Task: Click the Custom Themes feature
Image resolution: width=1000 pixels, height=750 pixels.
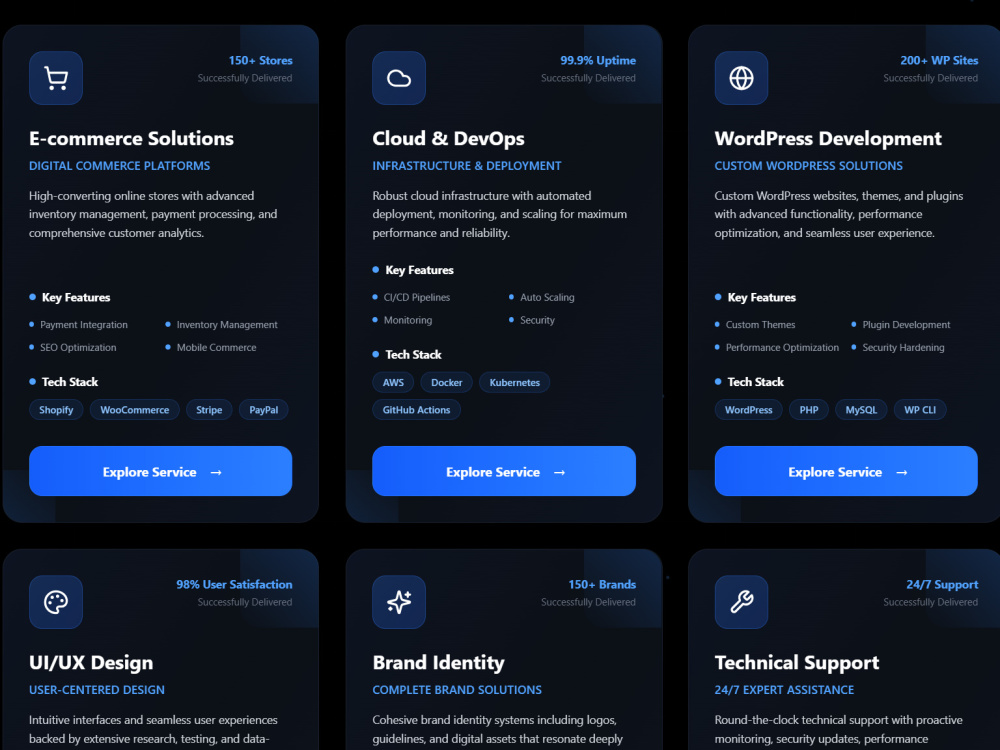Action: click(760, 325)
